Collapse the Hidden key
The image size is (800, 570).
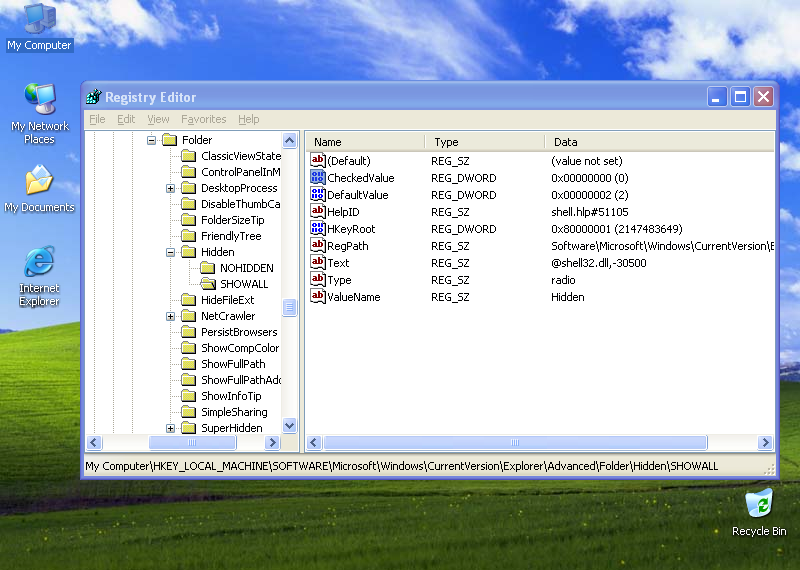point(170,252)
